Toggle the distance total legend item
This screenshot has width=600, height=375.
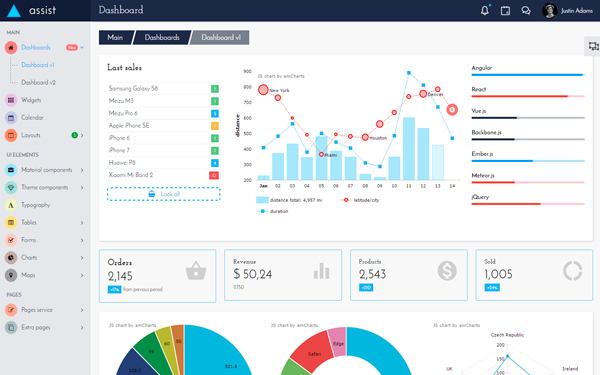click(289, 200)
